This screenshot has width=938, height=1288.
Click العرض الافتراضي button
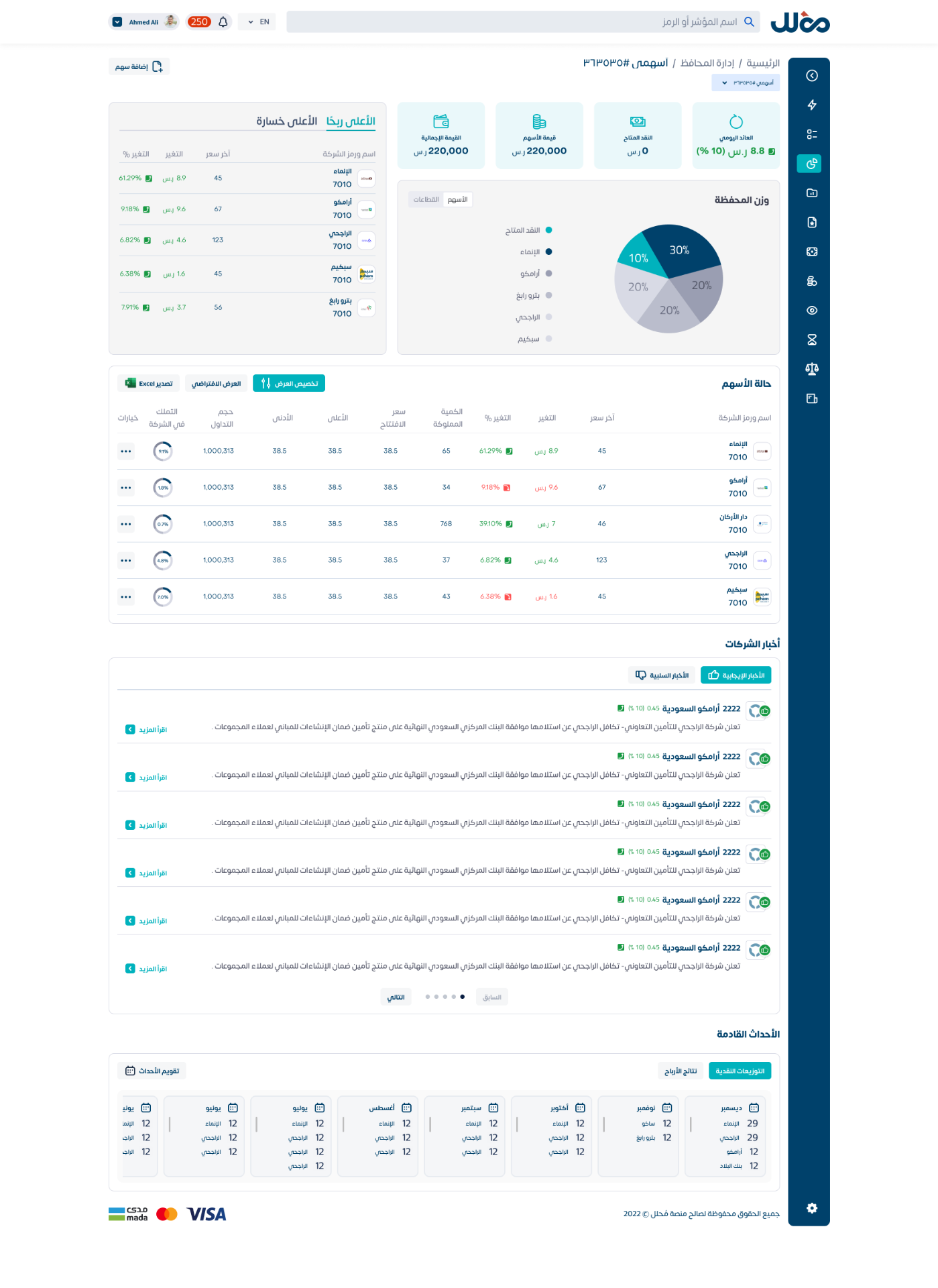click(x=216, y=384)
